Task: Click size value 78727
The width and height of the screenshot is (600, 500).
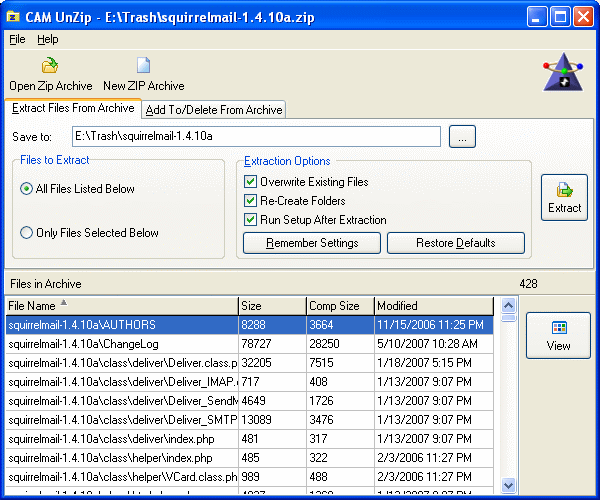Action: coord(256,344)
